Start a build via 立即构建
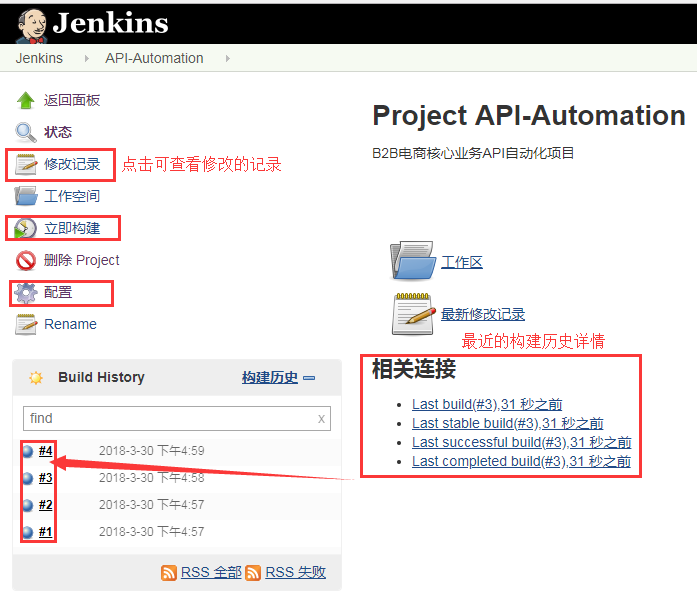 click(72, 228)
